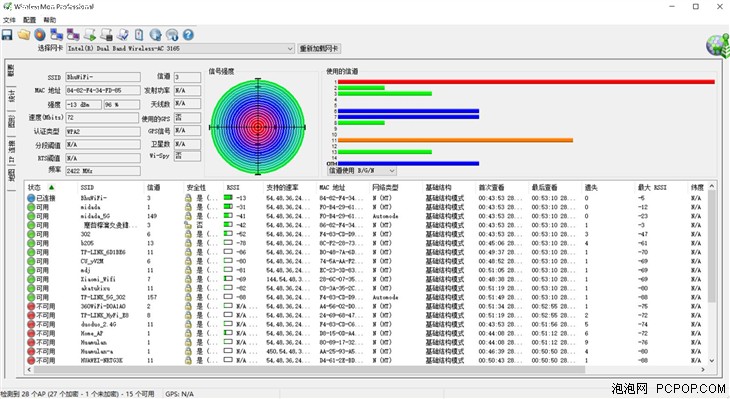Click the orange channel 11 usage bar
730x399 pixels.
(x=455, y=140)
